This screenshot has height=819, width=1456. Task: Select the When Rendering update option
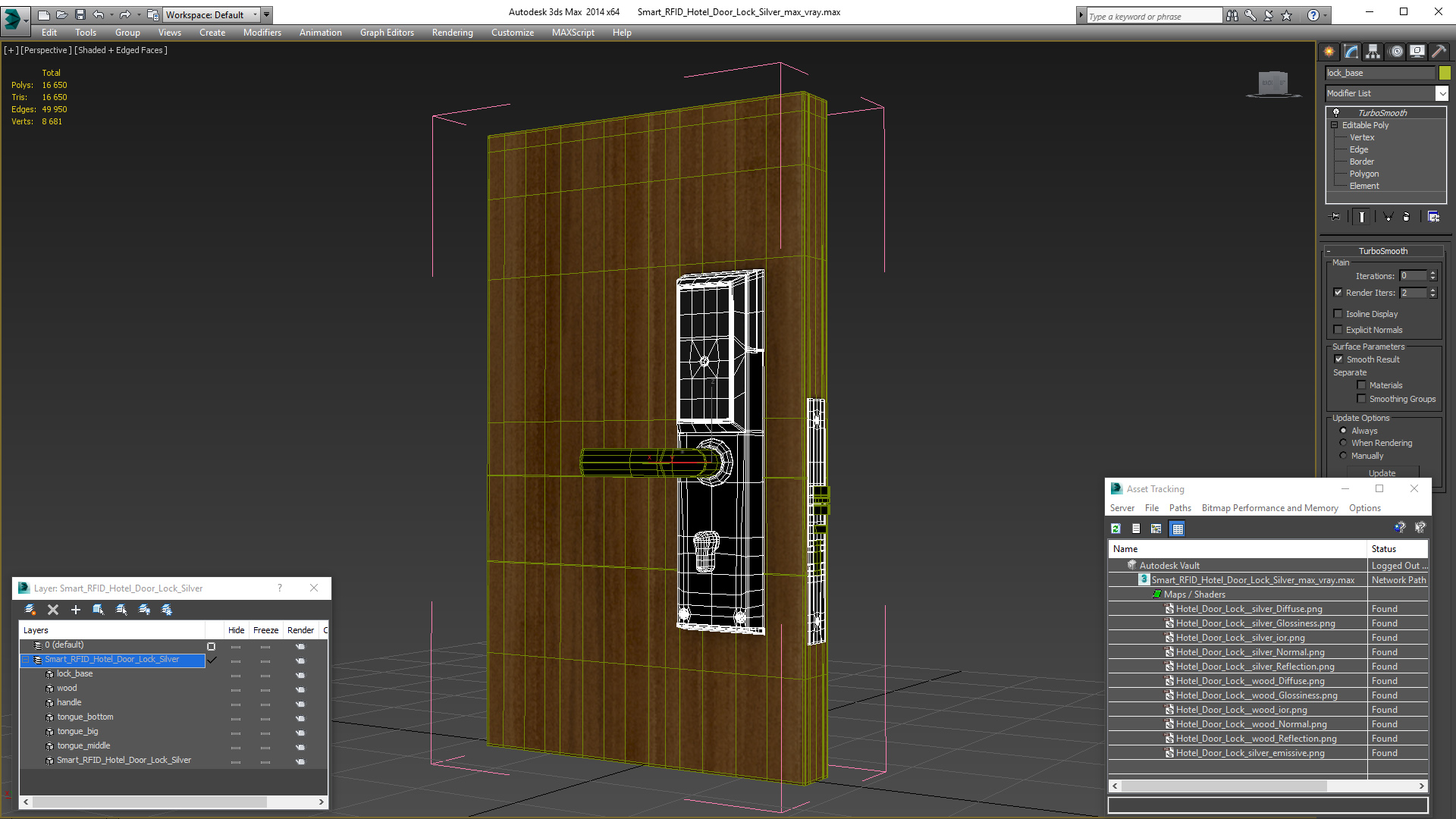1343,443
